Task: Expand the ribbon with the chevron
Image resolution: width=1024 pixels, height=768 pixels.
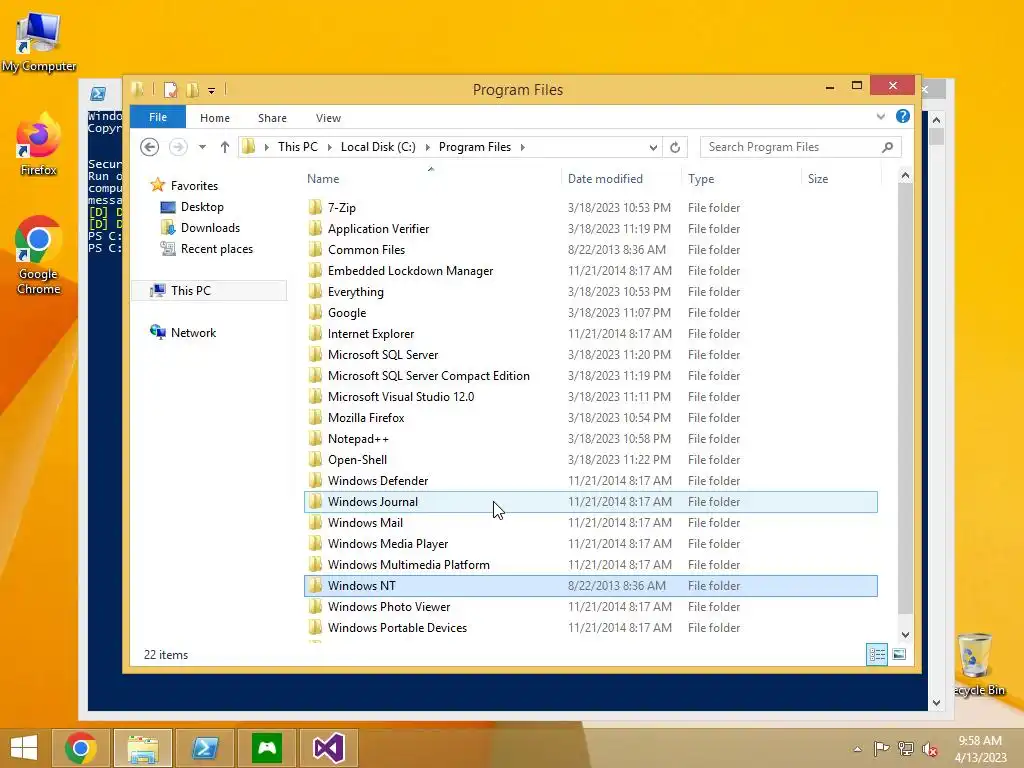Action: point(880,117)
